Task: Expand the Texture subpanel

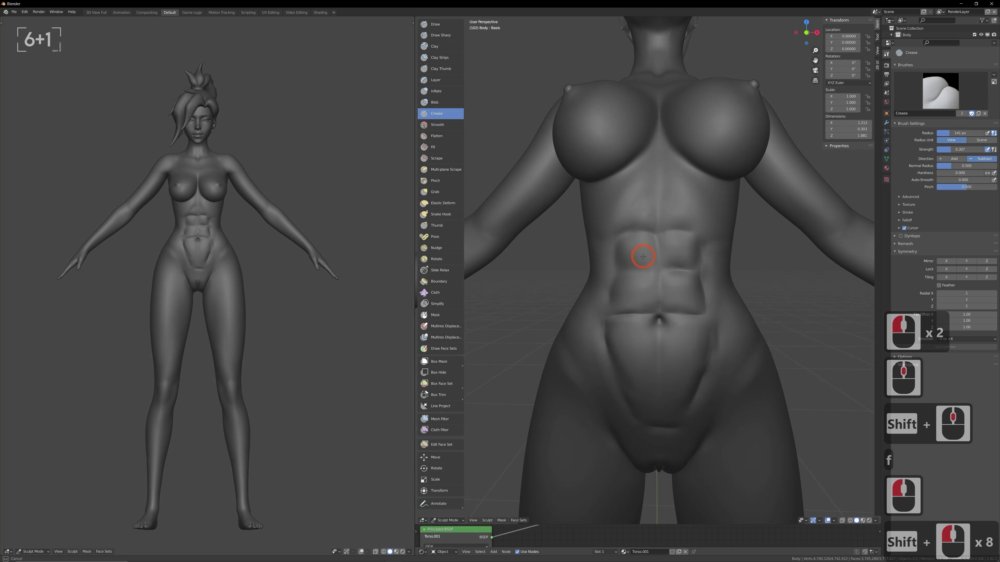Action: (909, 204)
